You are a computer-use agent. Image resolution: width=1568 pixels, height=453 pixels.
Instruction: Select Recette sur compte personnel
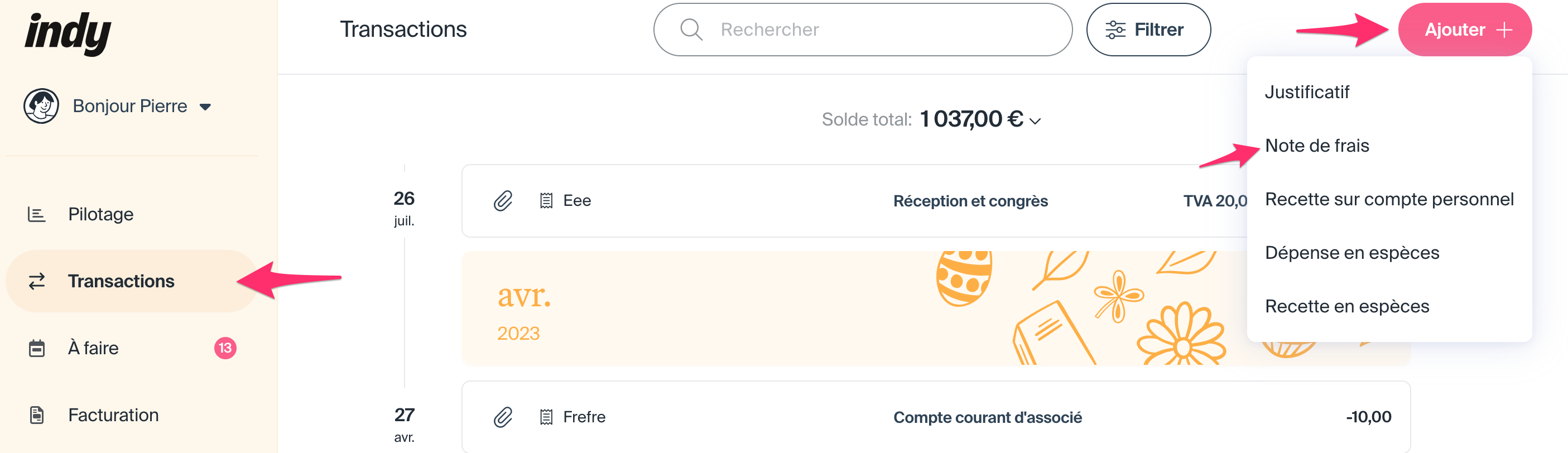point(1388,199)
